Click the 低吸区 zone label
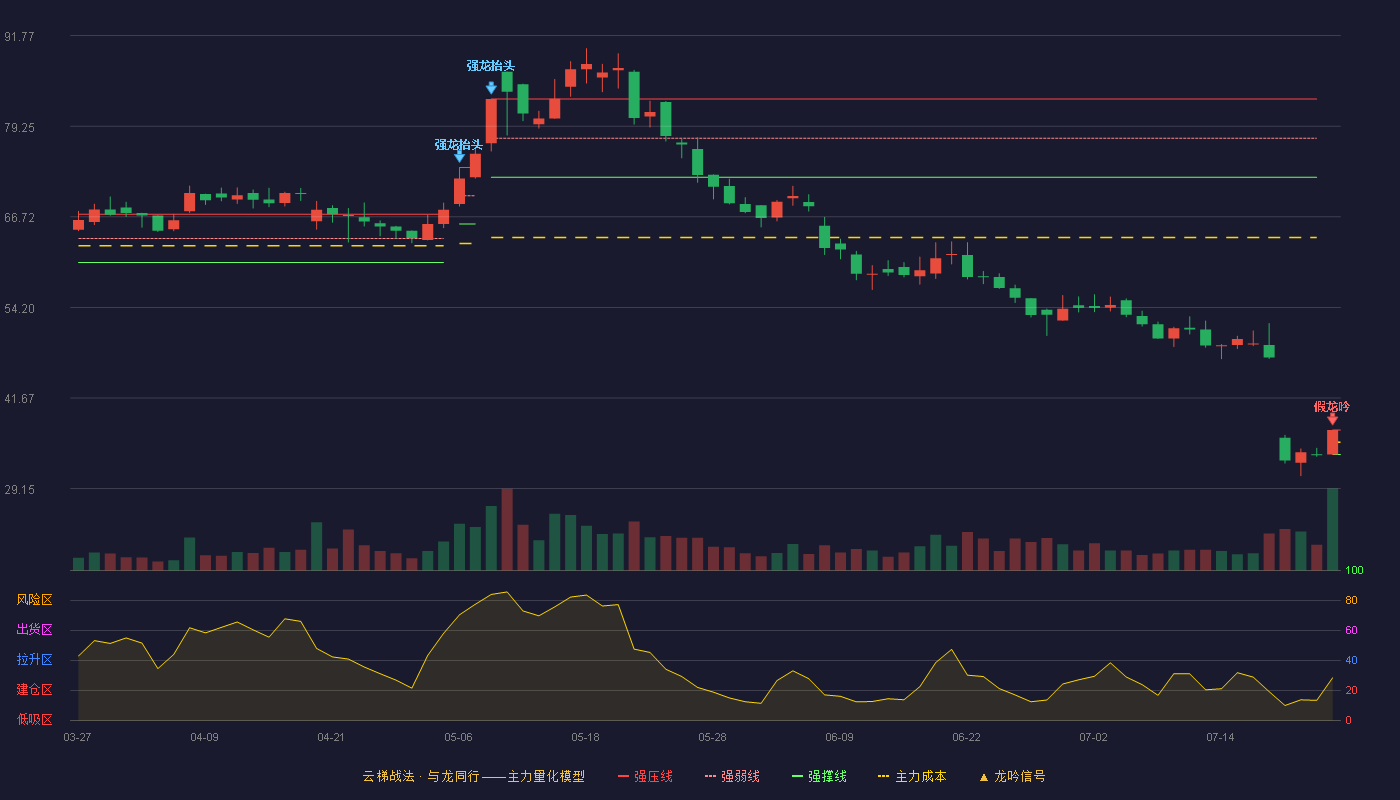Viewport: 1400px width, 800px height. [34, 719]
